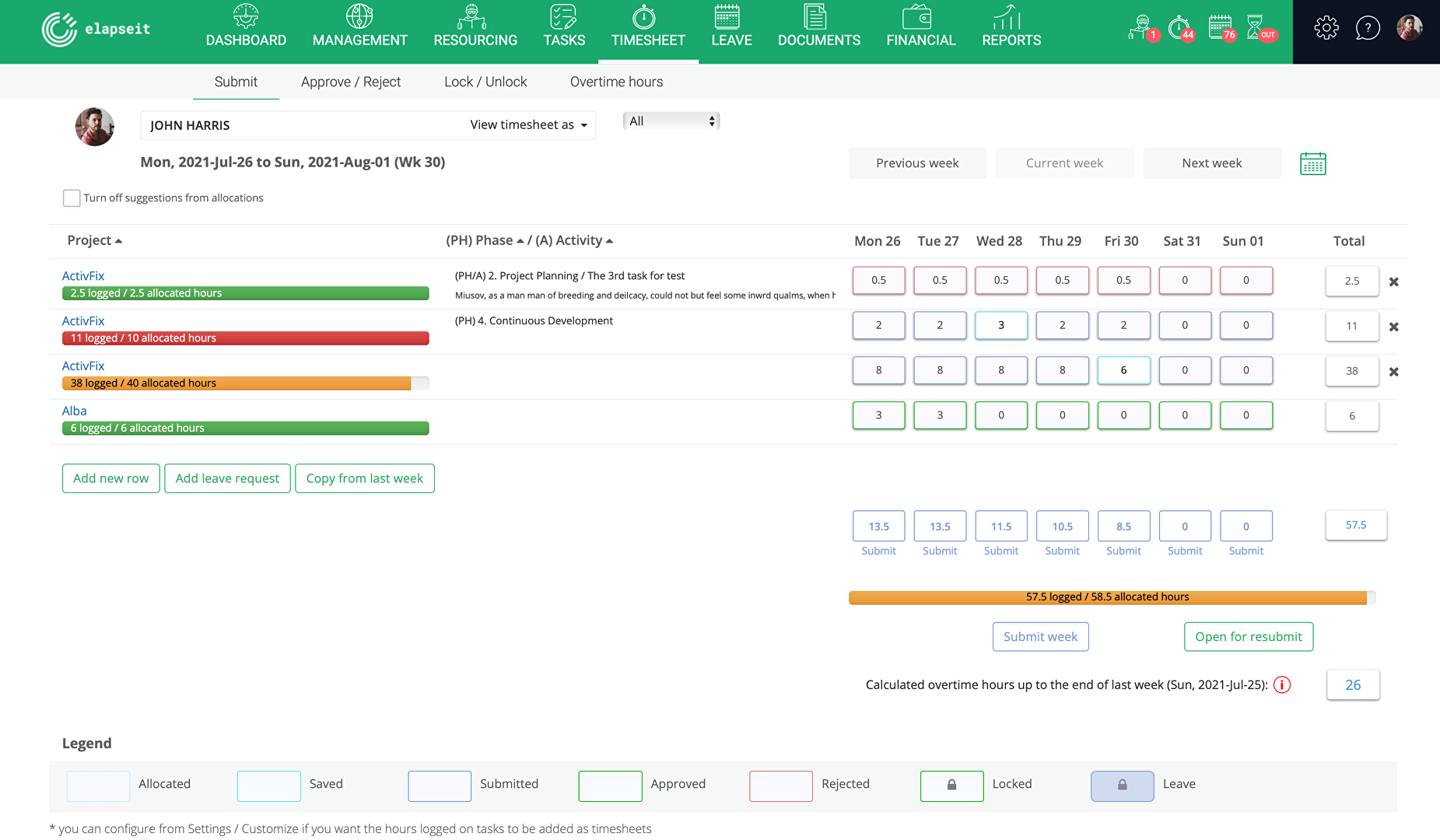Open the Financial section
The height and width of the screenshot is (840, 1440).
pyautogui.click(x=921, y=26)
